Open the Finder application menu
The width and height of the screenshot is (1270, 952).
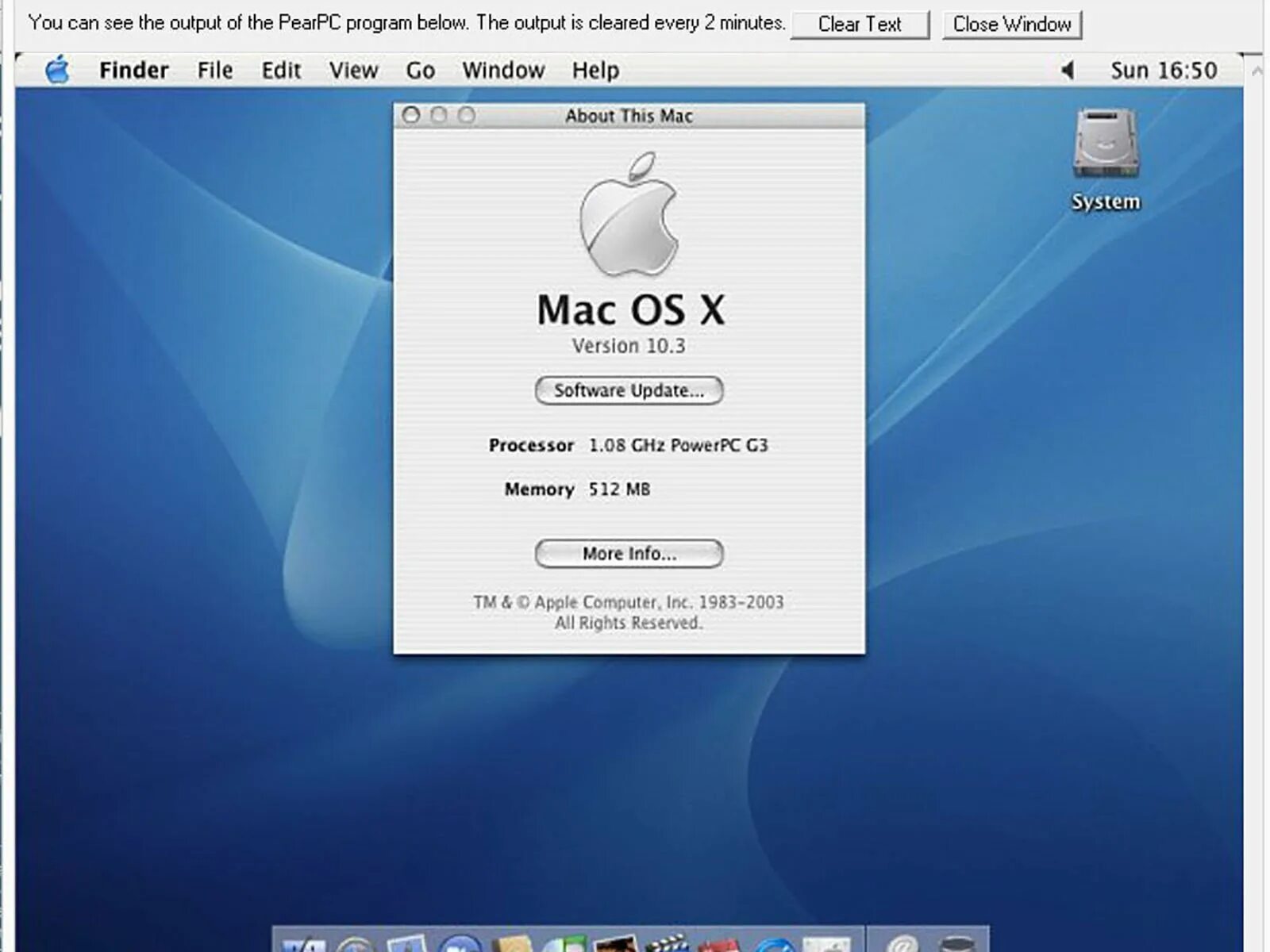coord(133,70)
